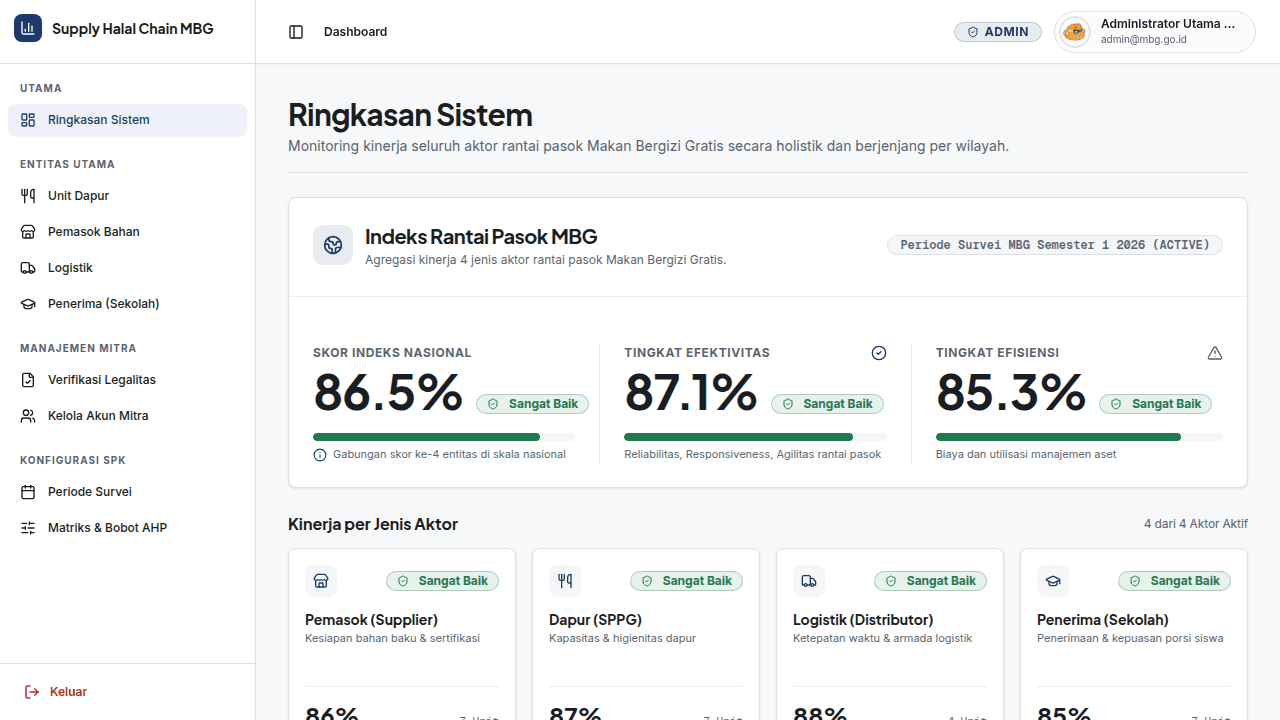The image size is (1280, 720).
Task: Go to Periode Survei configuration
Action: (x=127, y=492)
